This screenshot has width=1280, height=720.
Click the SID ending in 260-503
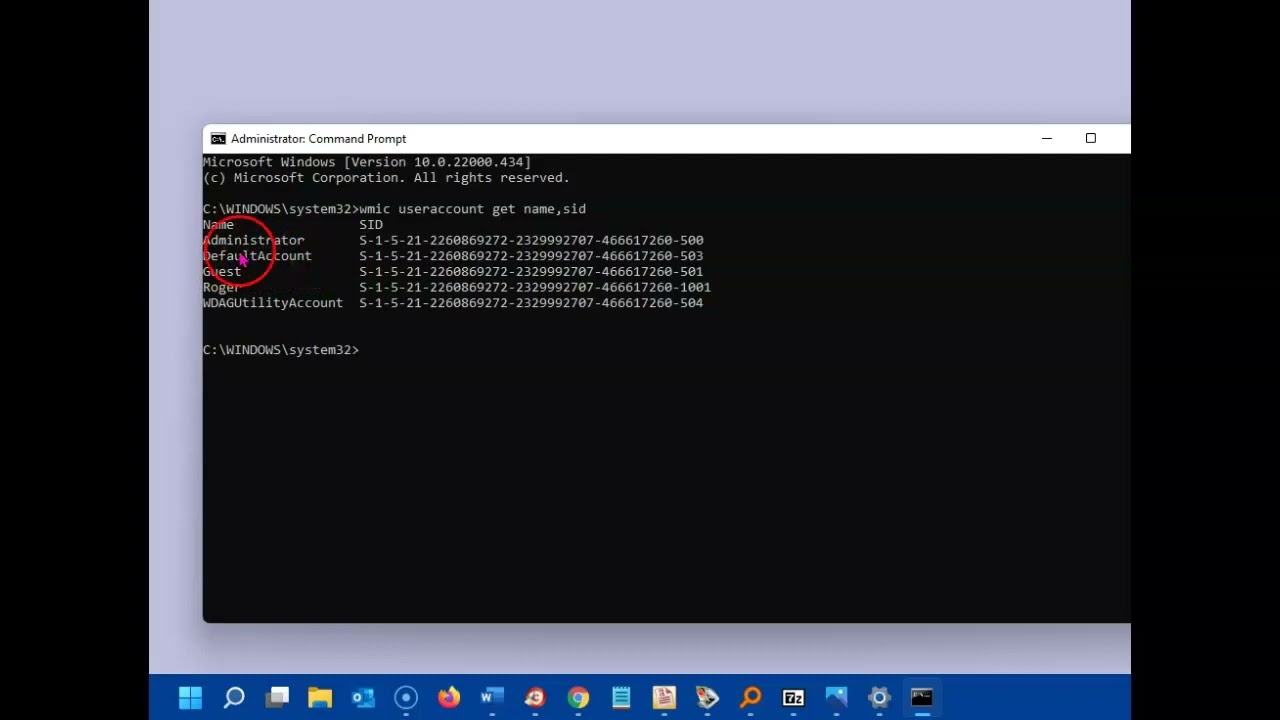[531, 256]
